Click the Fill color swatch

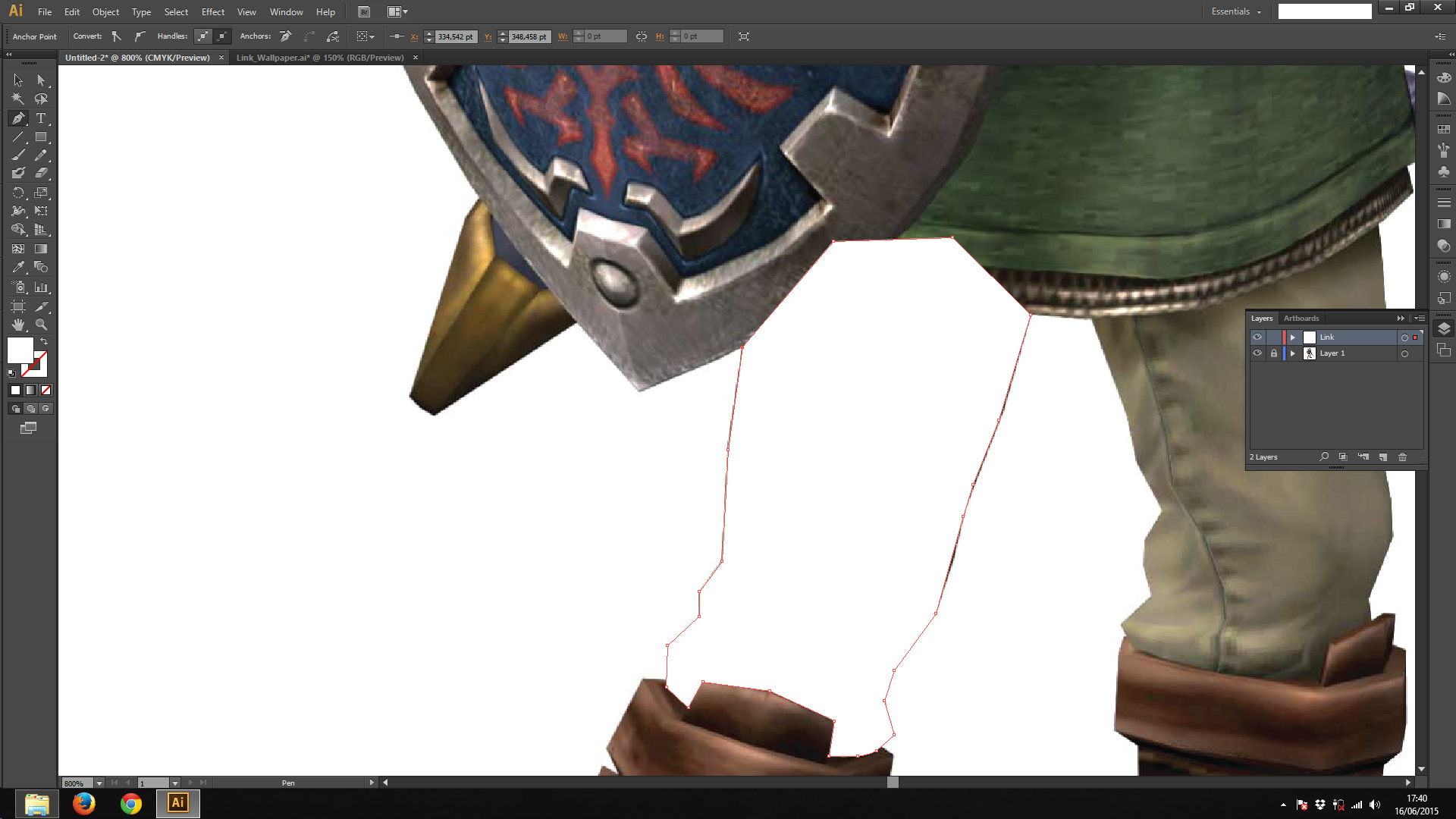point(20,350)
